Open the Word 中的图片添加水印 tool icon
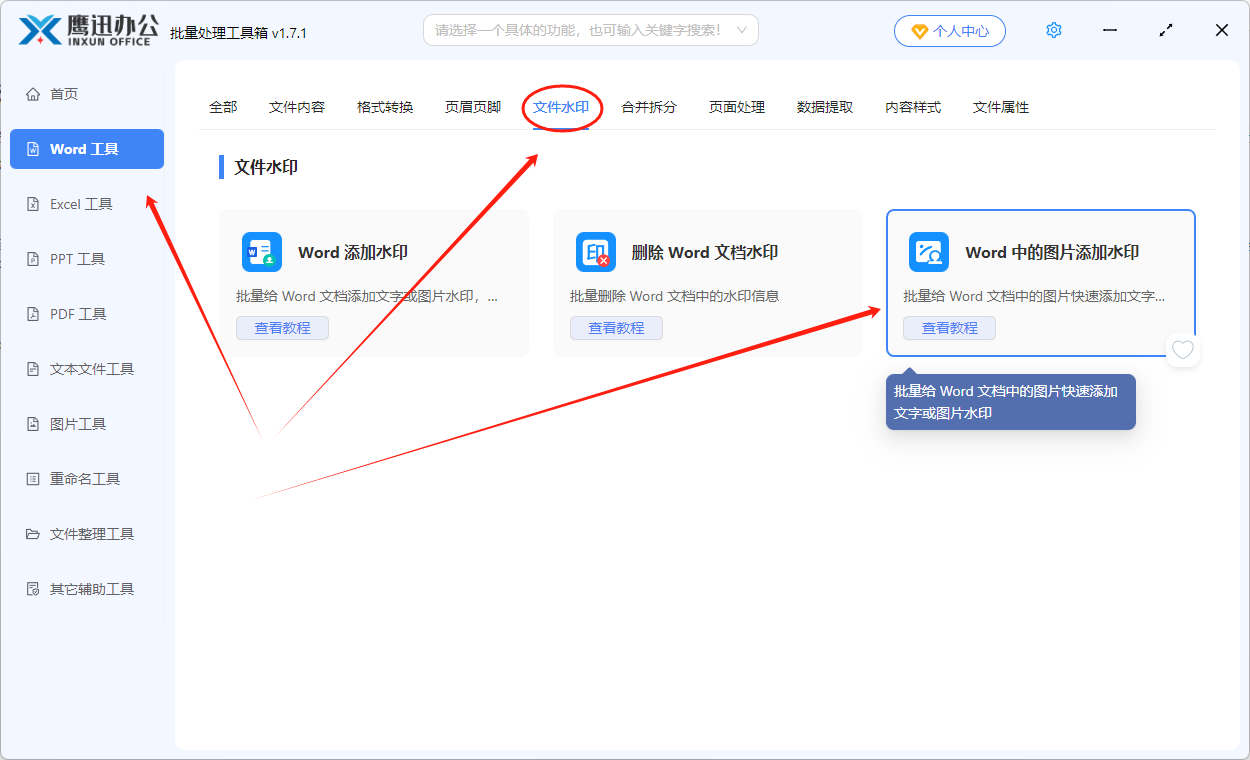 click(928, 252)
